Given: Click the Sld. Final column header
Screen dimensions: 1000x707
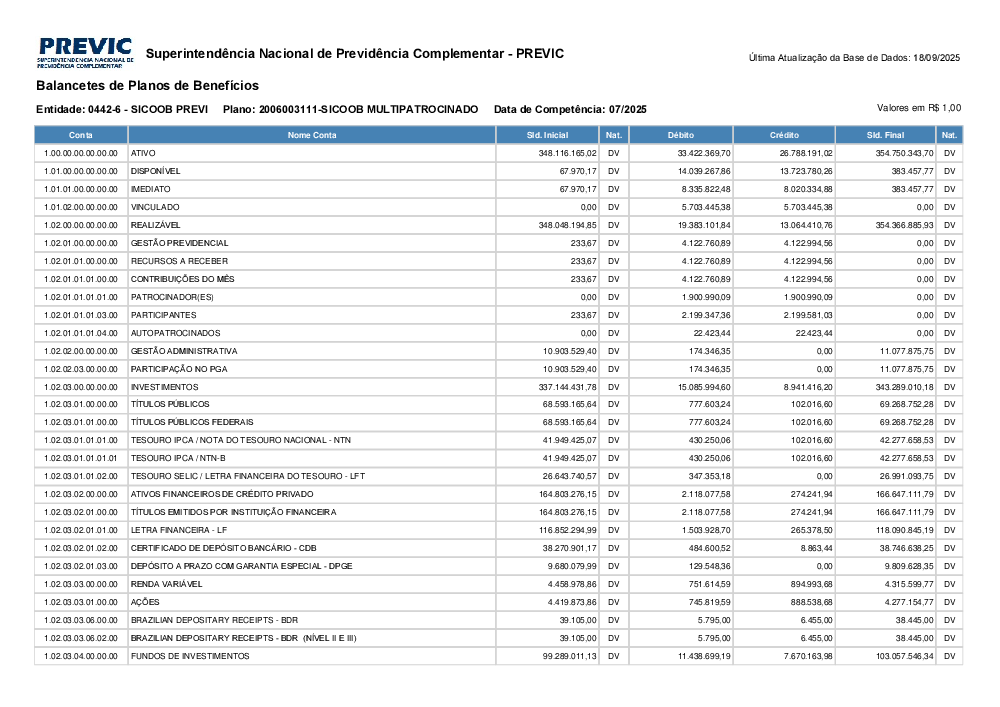Looking at the screenshot, I should [885, 135].
